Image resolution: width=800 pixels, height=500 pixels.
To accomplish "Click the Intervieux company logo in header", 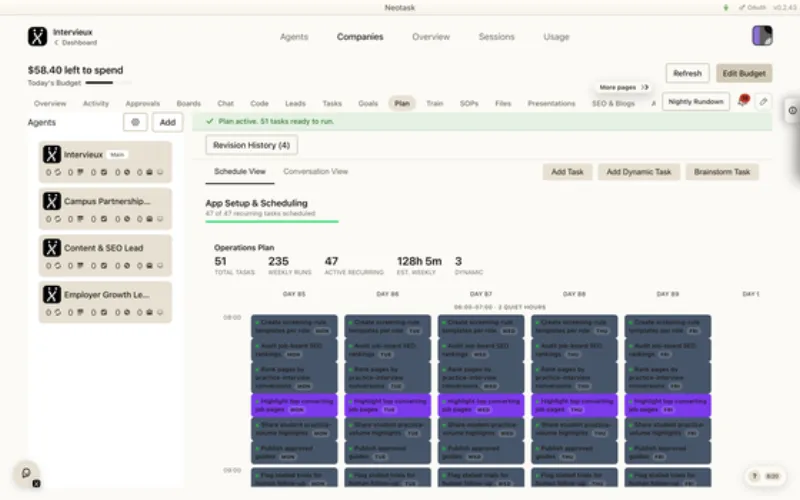I will 37,37.
